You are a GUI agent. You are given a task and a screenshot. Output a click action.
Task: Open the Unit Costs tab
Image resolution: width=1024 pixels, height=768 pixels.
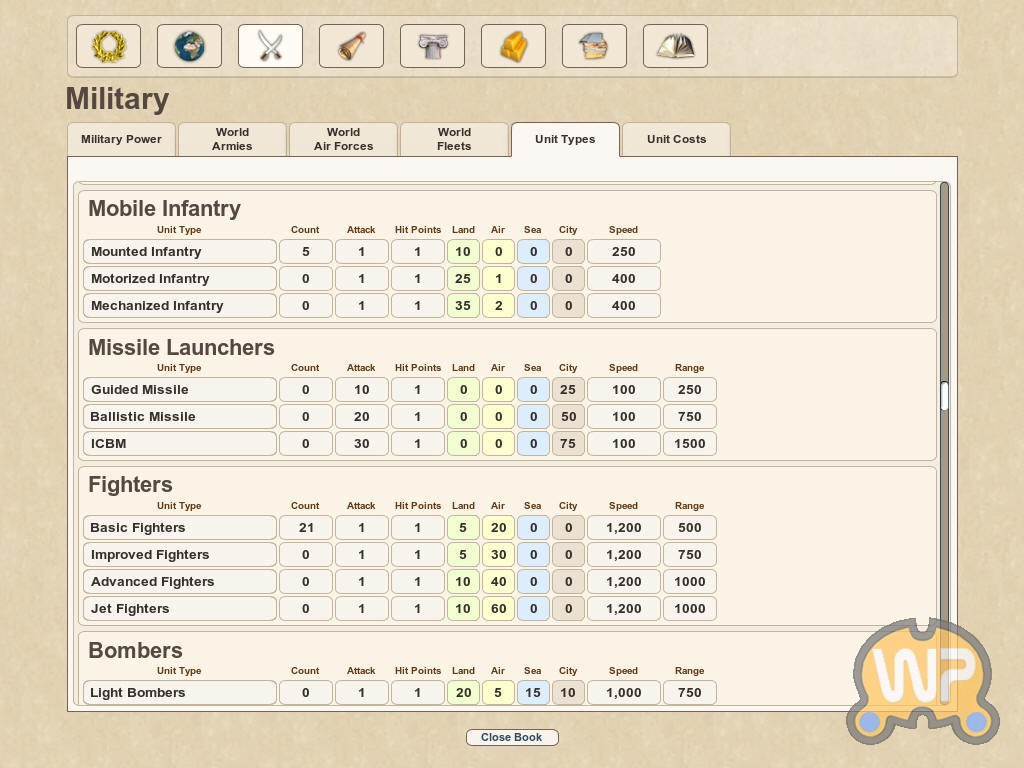coord(676,140)
